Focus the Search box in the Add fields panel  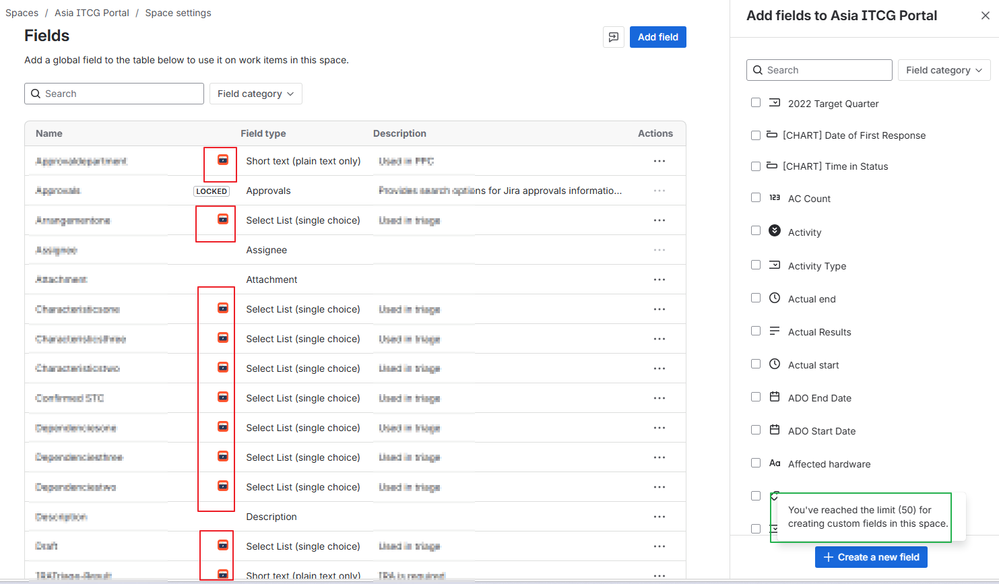coord(819,70)
